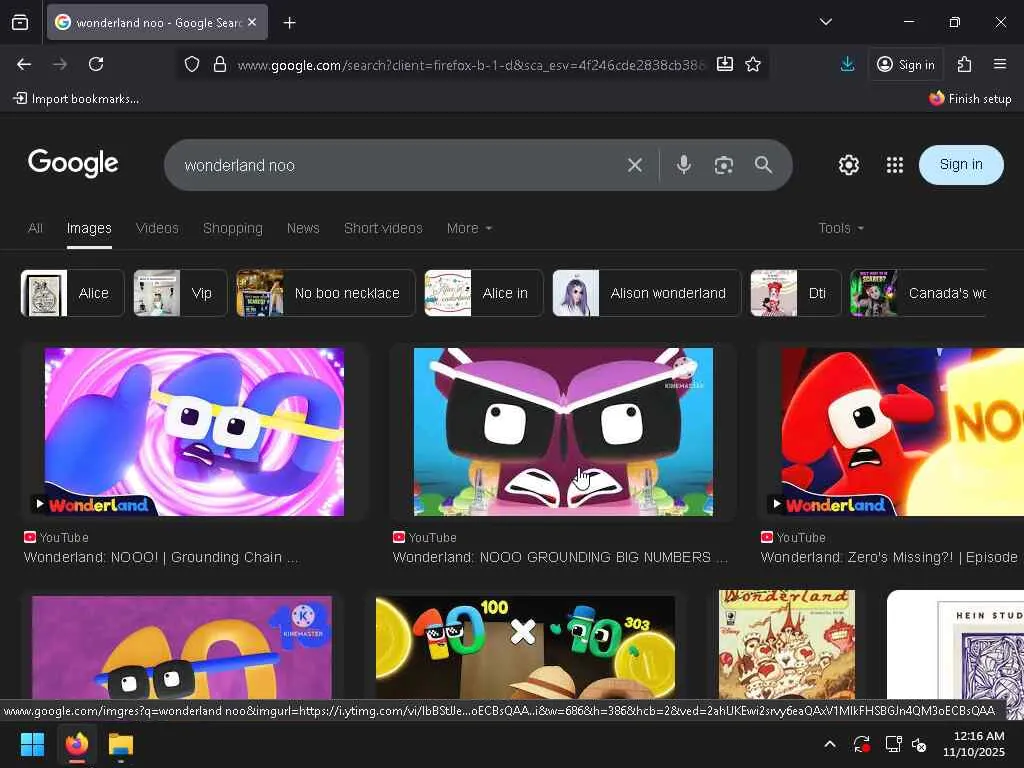Expand the More search types dropdown
The width and height of the screenshot is (1024, 768).
(x=469, y=228)
